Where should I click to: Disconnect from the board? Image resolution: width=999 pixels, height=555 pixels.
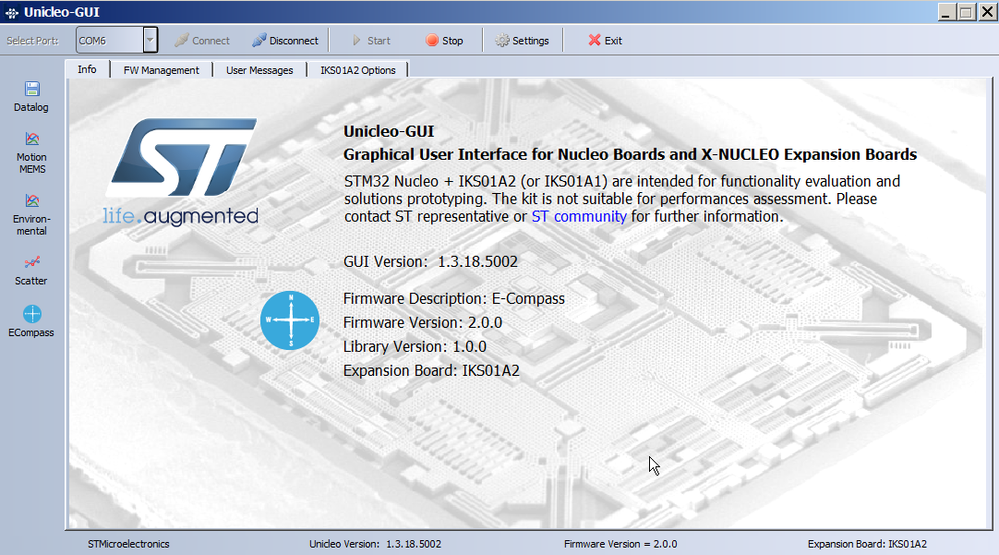[x=285, y=41]
